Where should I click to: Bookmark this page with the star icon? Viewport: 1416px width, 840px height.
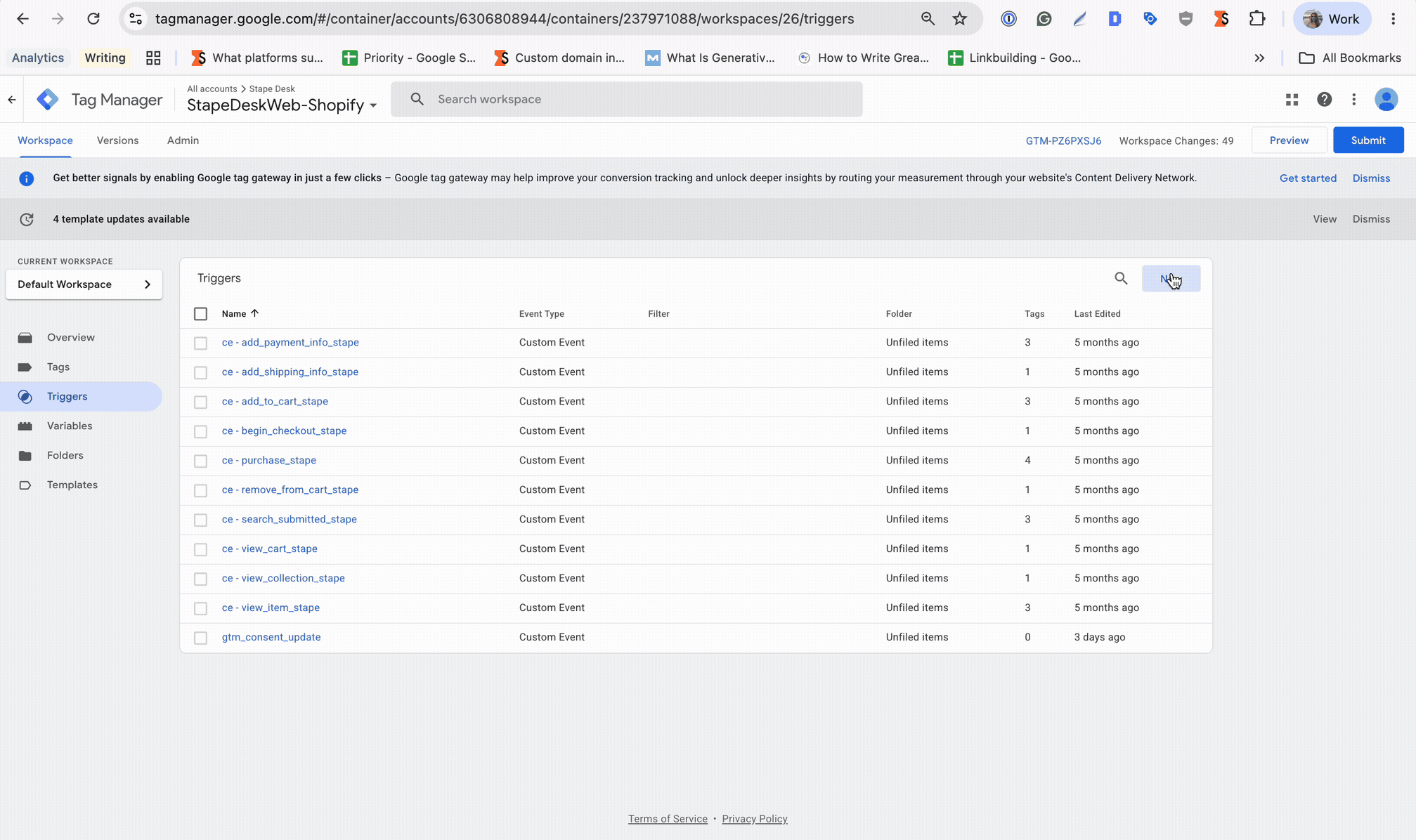pyautogui.click(x=960, y=19)
